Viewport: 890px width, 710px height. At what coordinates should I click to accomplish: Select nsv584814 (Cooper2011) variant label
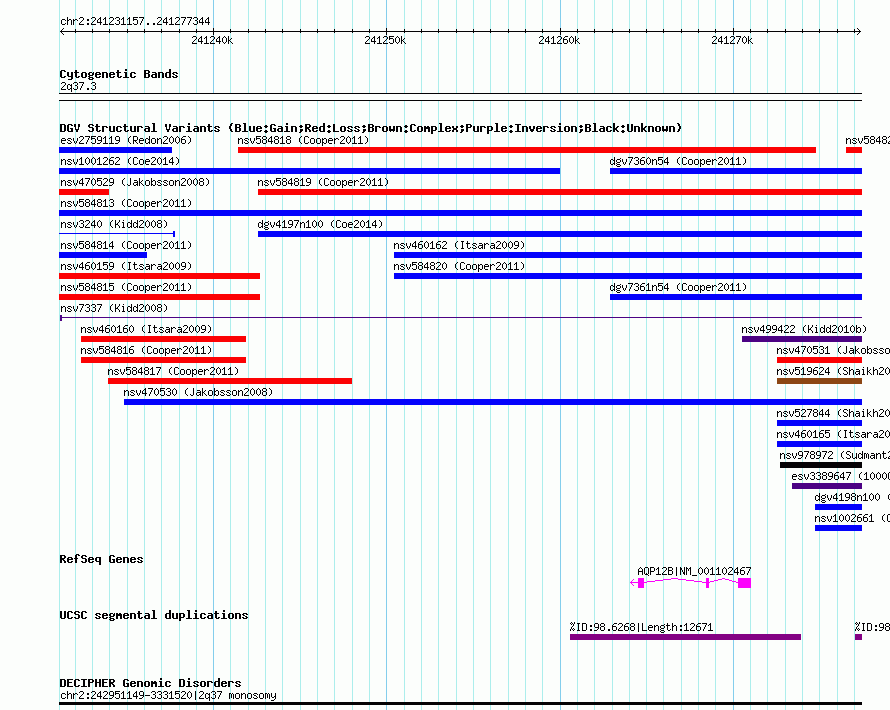coord(126,245)
